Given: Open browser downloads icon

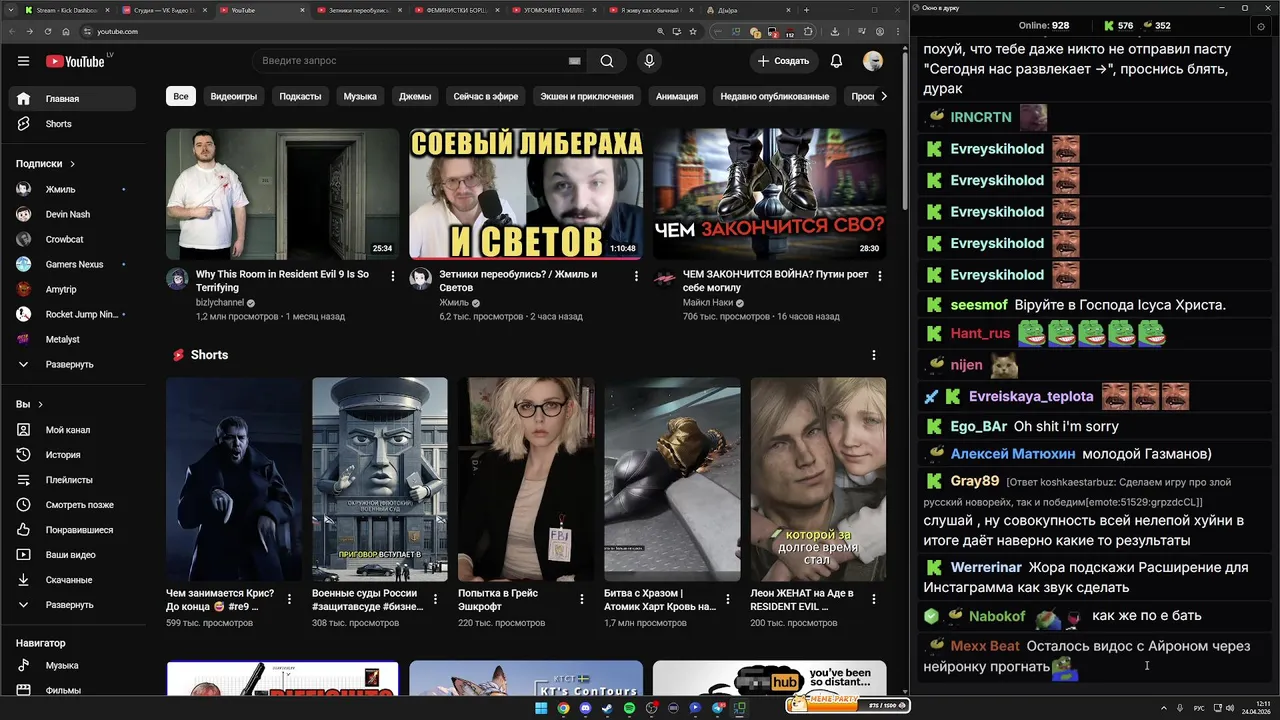Looking at the screenshot, I should 835,31.
